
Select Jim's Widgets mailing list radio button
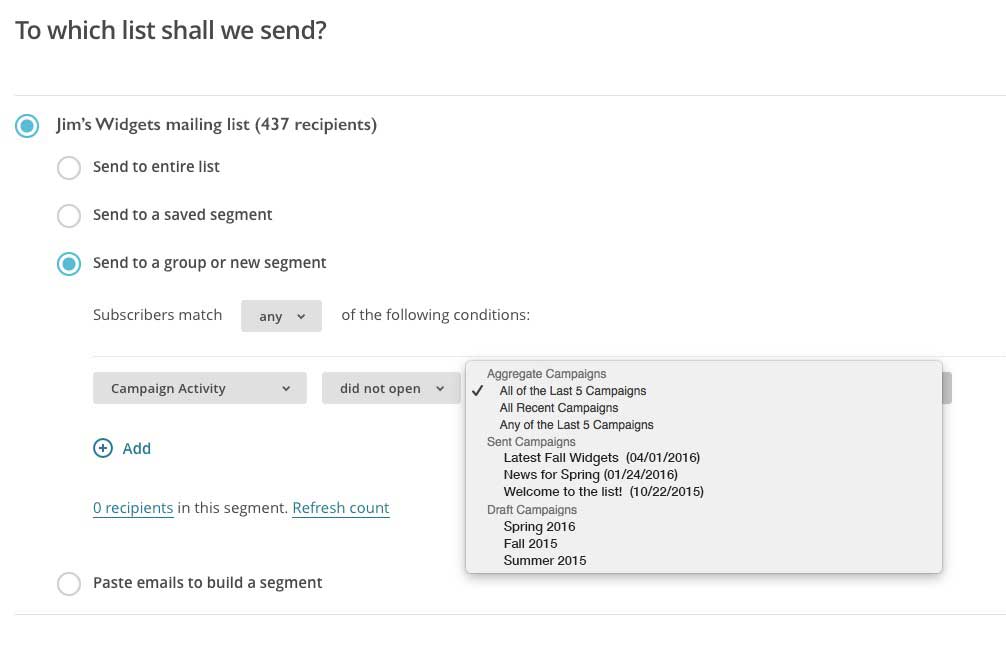27,126
